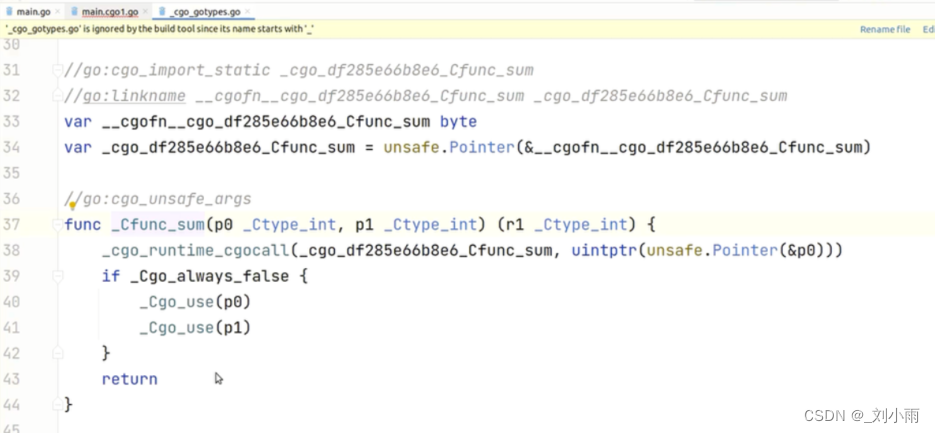Close the main.cgo1.go tab
935x433 pixels.
click(x=145, y=11)
